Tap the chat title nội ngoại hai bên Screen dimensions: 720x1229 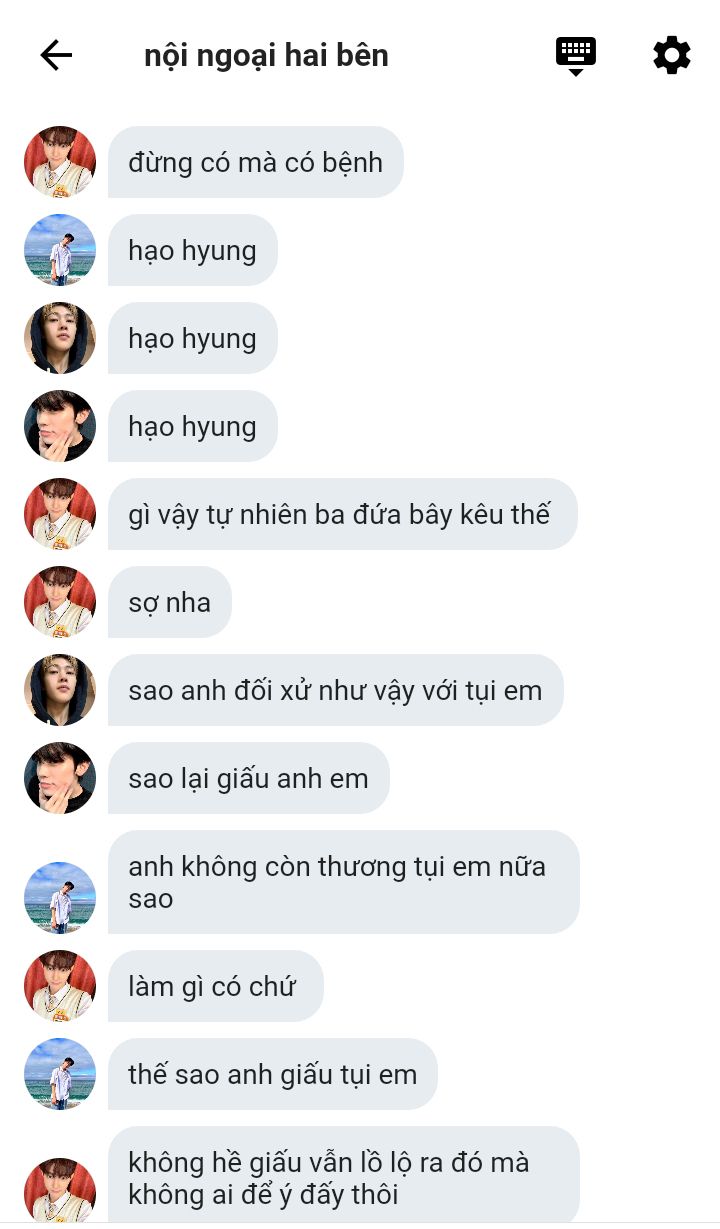266,55
